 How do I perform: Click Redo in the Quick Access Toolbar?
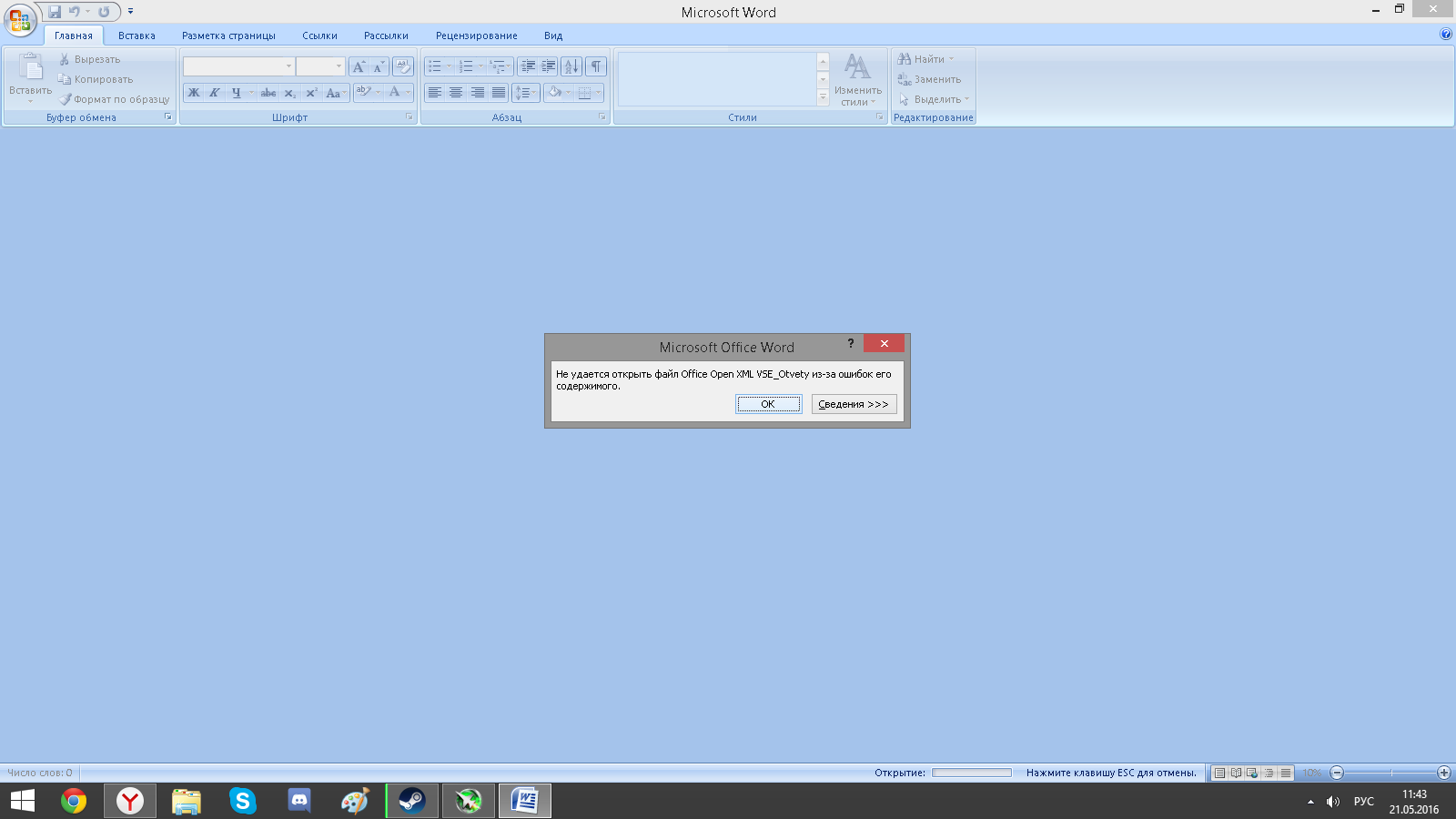coord(104,12)
